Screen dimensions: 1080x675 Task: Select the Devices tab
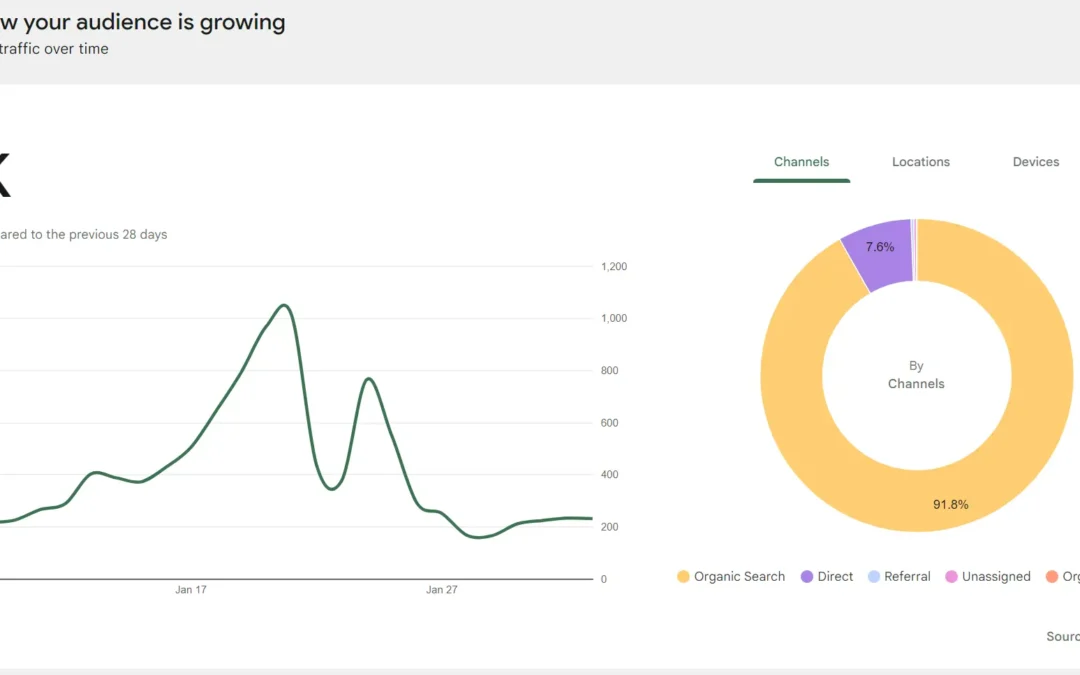[x=1035, y=162]
